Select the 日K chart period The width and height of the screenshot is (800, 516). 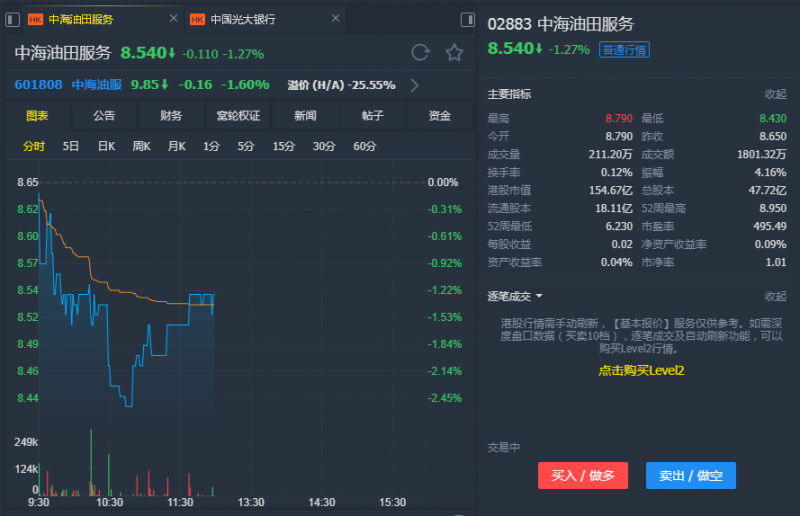(x=106, y=146)
